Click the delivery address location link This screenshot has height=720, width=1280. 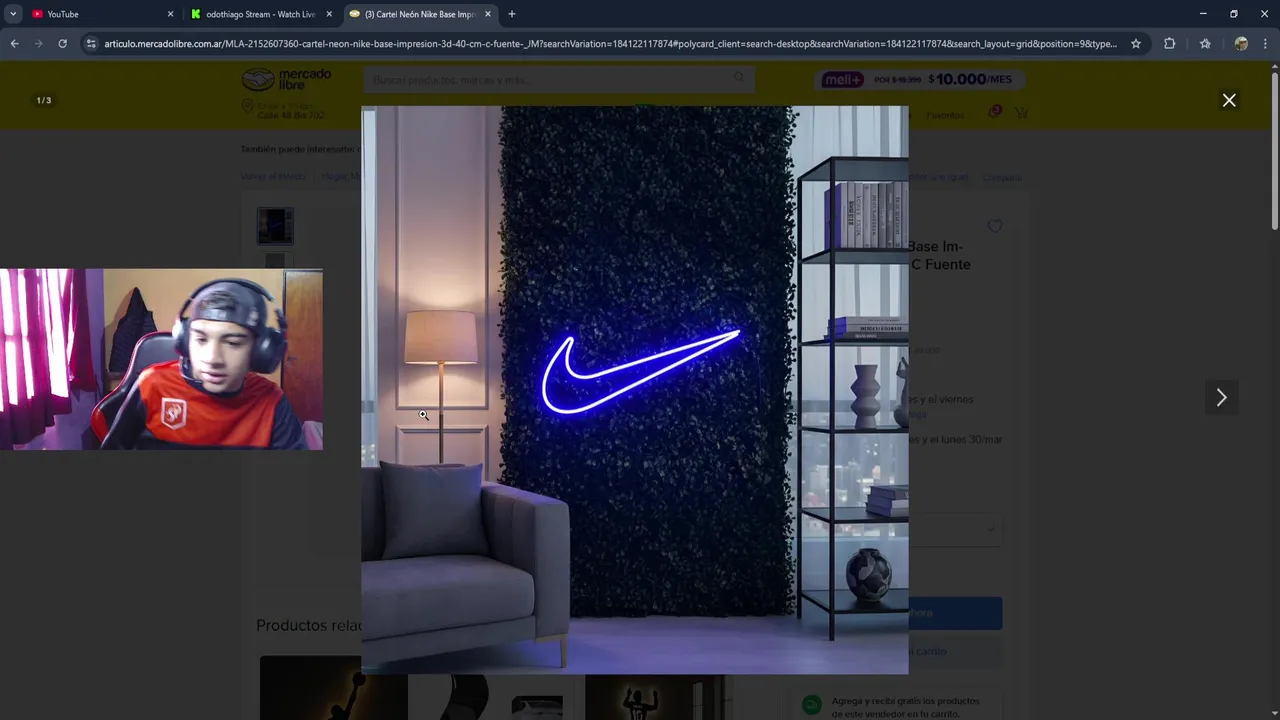click(x=283, y=110)
